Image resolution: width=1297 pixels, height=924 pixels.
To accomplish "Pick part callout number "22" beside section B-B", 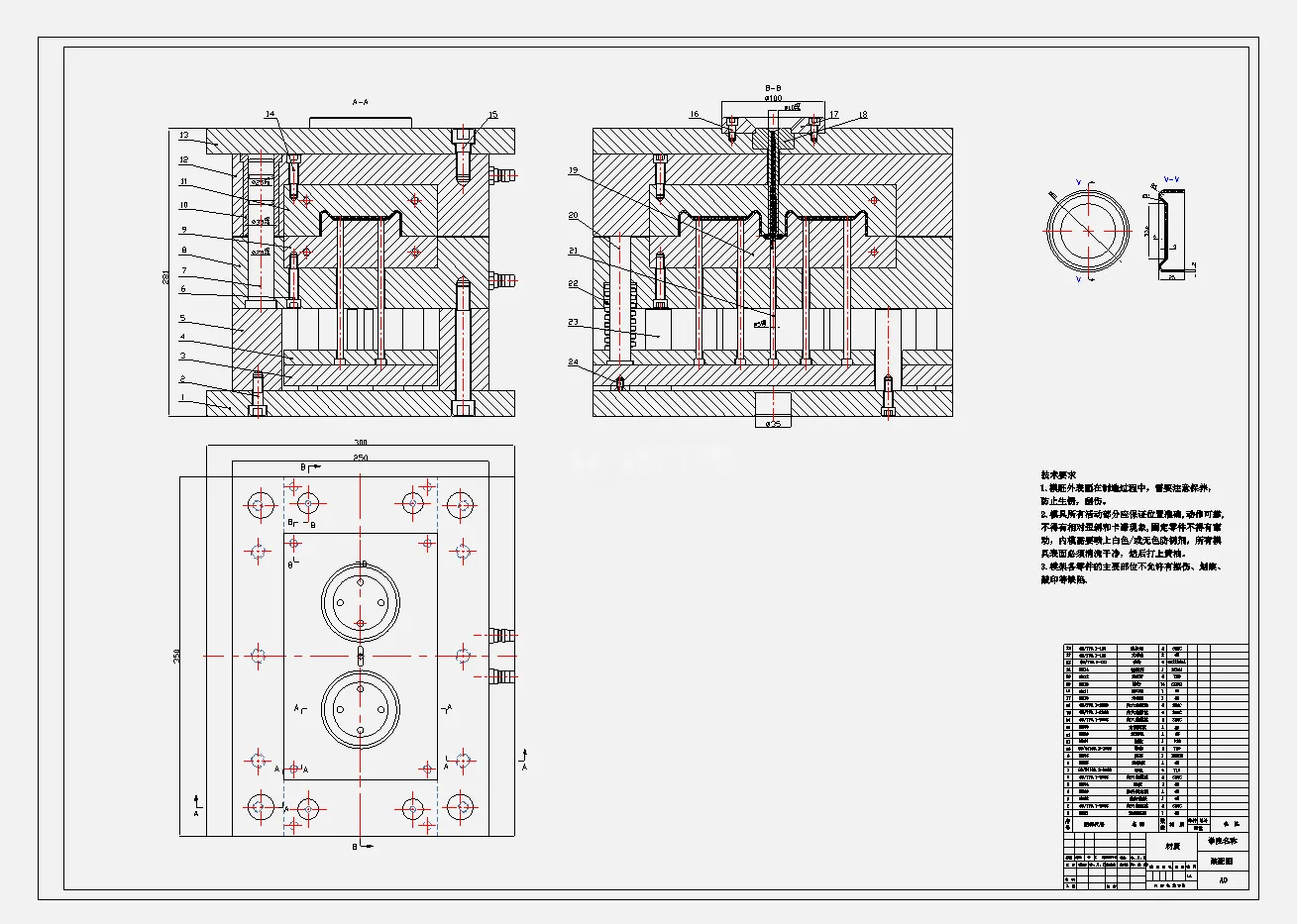I will pos(573,284).
